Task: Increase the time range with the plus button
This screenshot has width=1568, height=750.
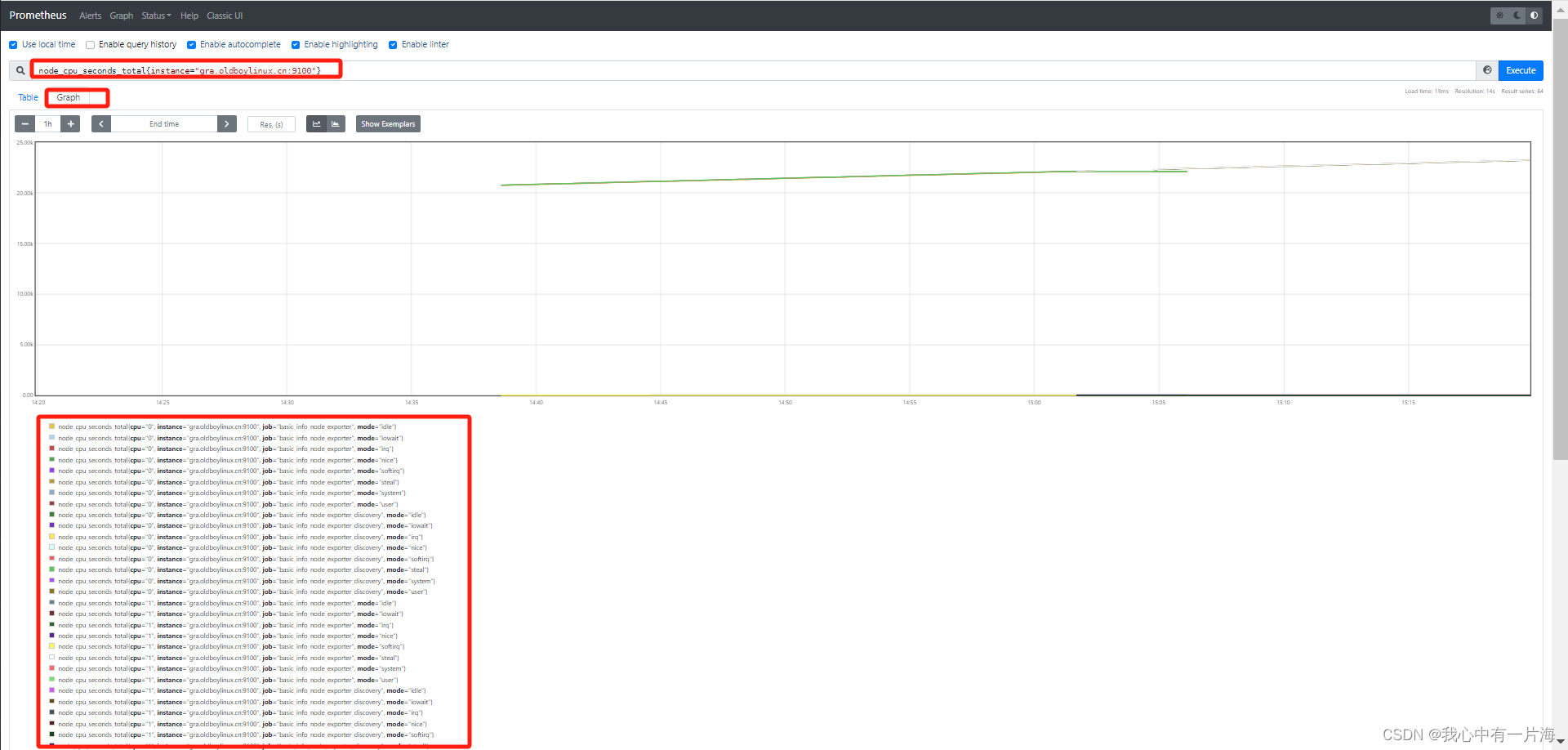Action: [71, 124]
